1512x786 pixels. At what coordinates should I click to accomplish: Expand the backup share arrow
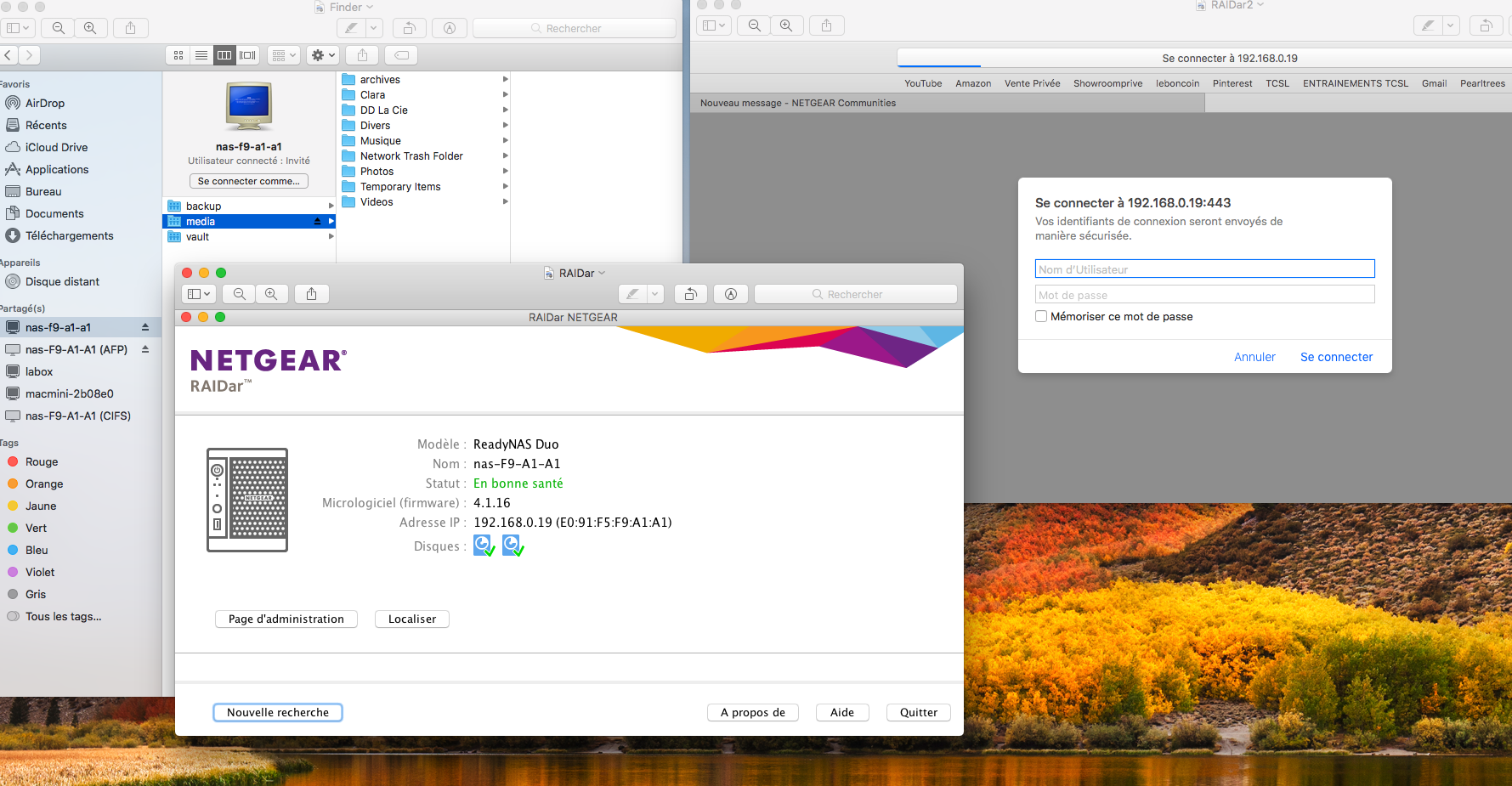331,206
